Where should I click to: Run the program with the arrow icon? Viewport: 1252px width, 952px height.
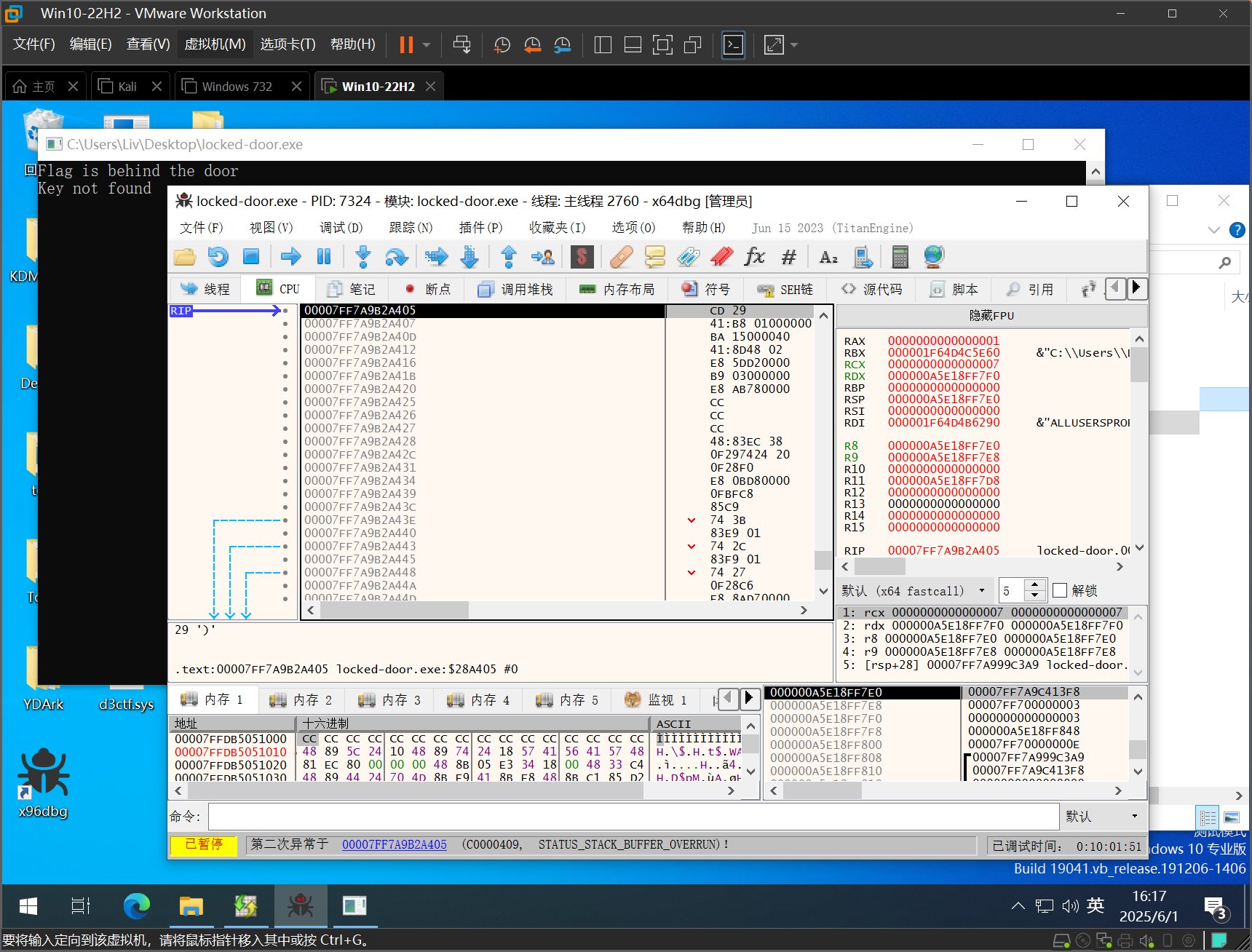pos(290,256)
